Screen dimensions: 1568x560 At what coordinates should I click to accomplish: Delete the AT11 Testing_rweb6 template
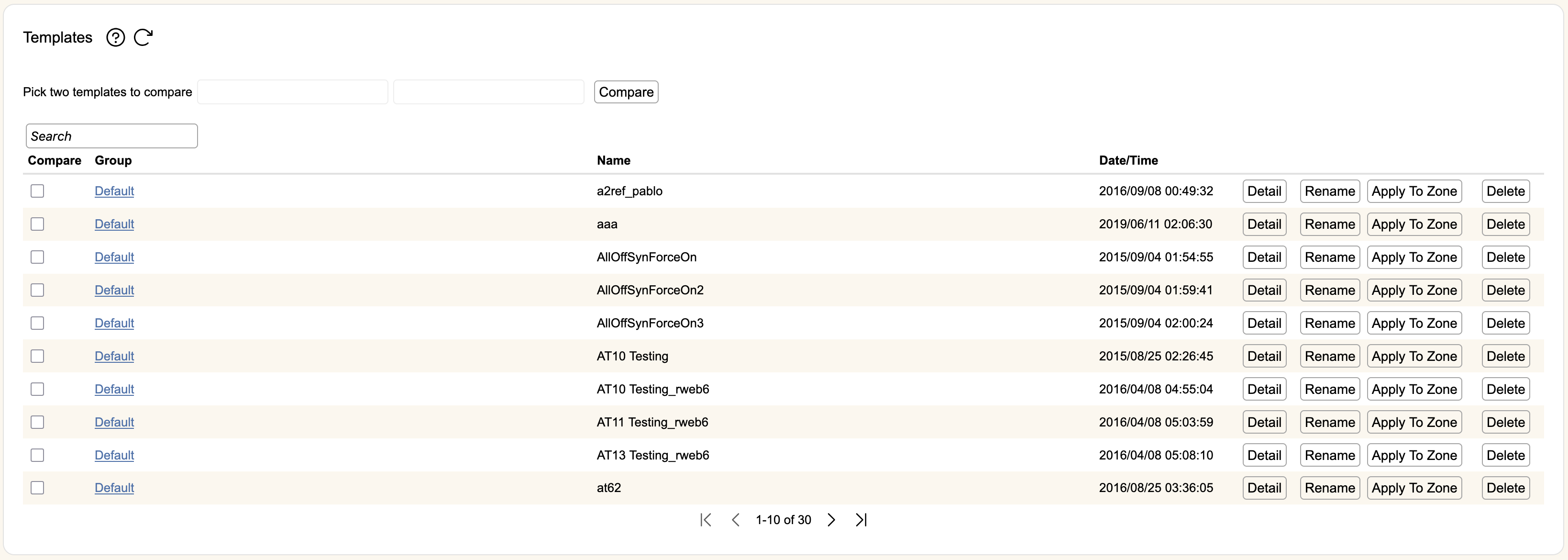[x=1506, y=422]
